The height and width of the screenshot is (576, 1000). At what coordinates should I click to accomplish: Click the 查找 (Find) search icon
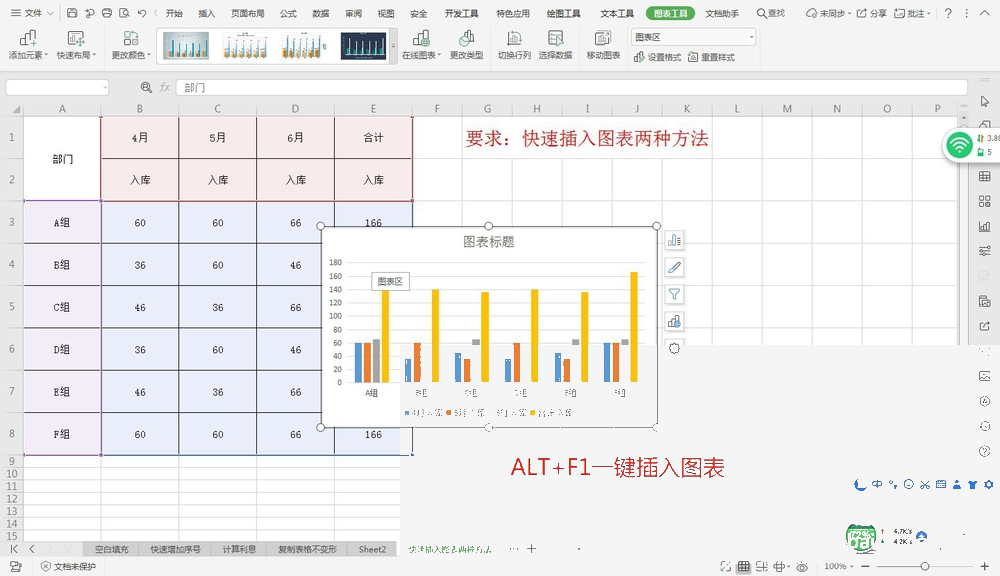point(770,13)
